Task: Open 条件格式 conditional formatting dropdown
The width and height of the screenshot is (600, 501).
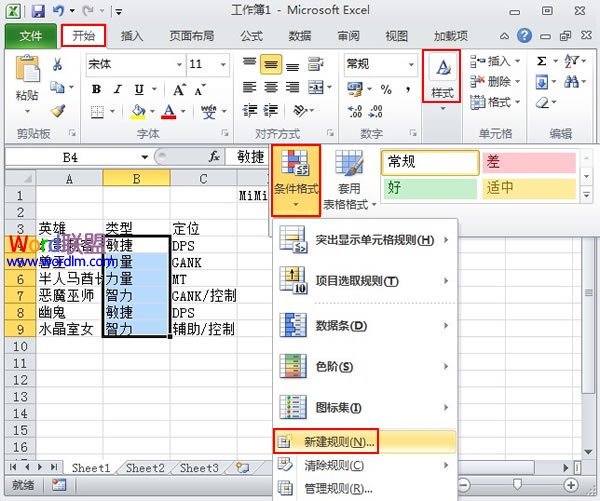Action: (296, 180)
